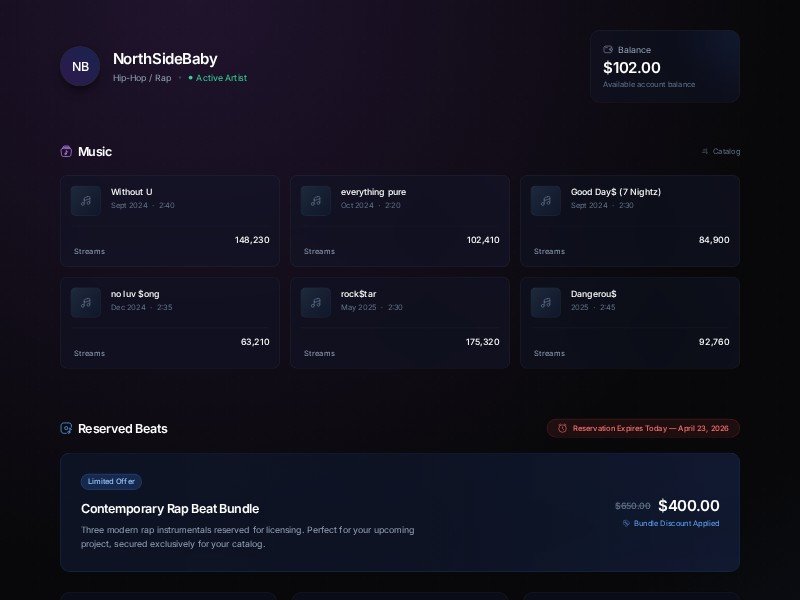Click the NB artist avatar
The width and height of the screenshot is (800, 600).
pos(80,67)
